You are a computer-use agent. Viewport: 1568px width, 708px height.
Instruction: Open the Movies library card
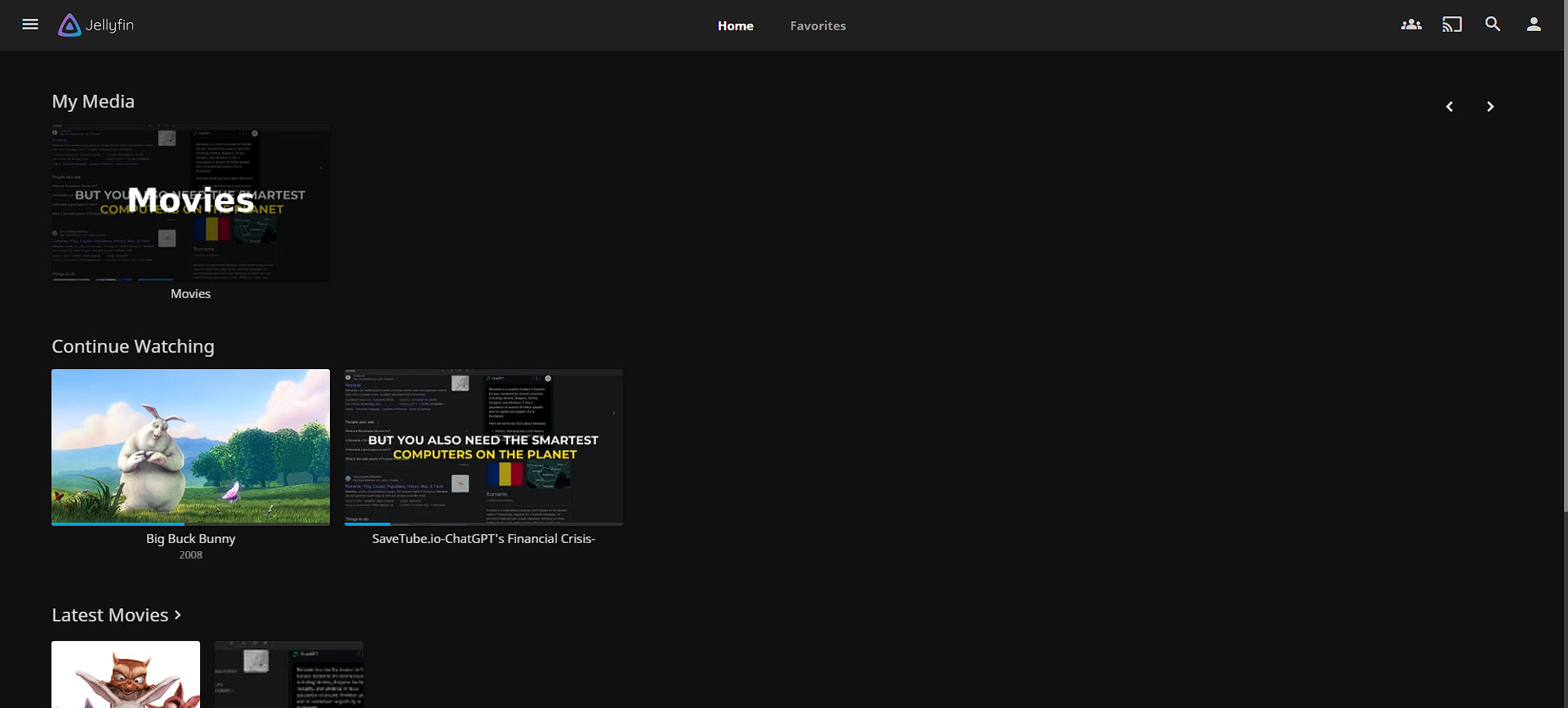(x=190, y=202)
